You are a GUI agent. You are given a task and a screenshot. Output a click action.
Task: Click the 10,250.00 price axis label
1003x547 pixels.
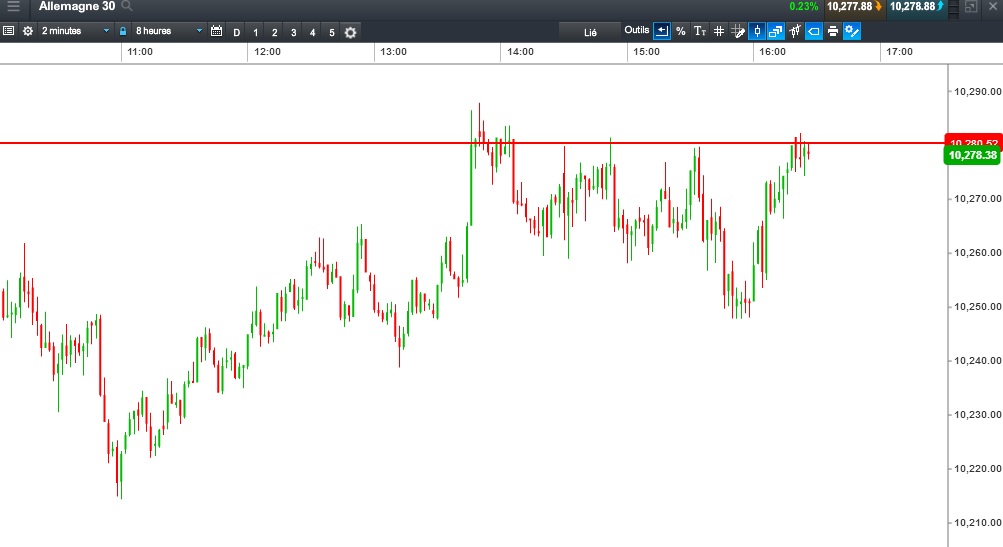(x=977, y=307)
